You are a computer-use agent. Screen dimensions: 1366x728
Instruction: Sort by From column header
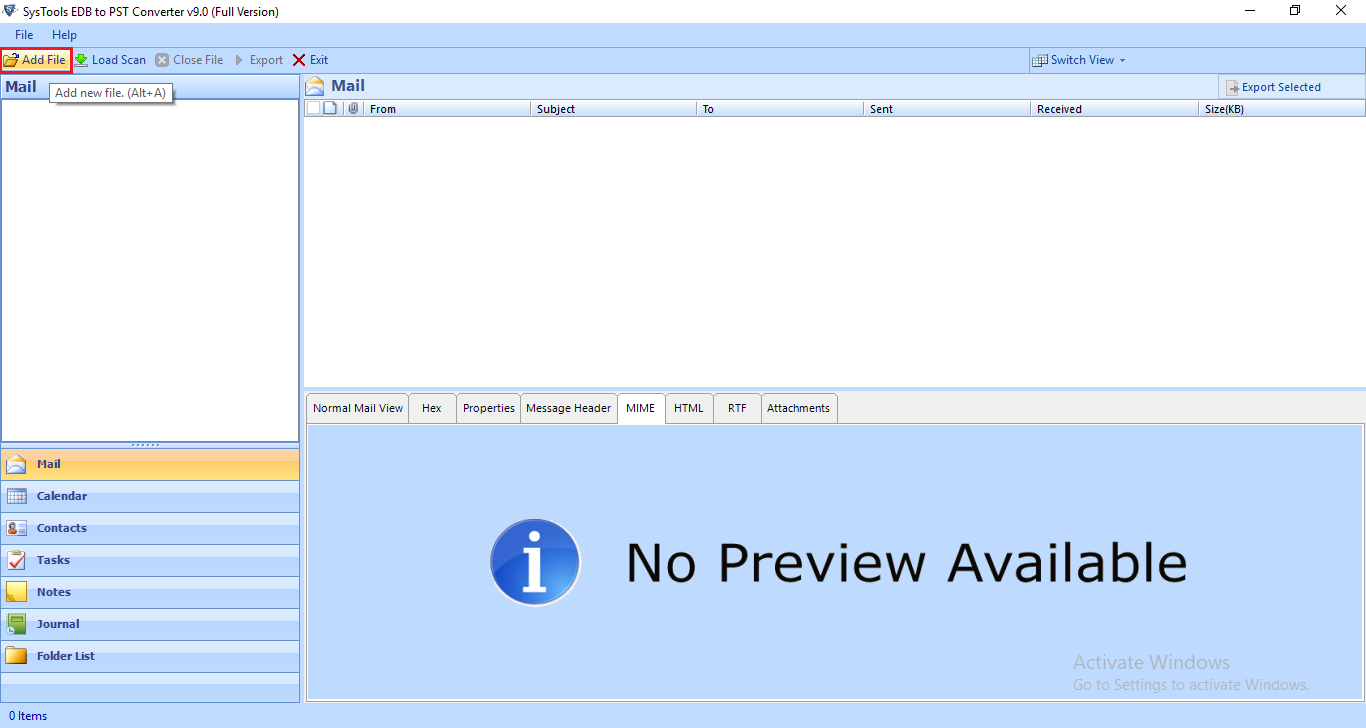coord(447,109)
